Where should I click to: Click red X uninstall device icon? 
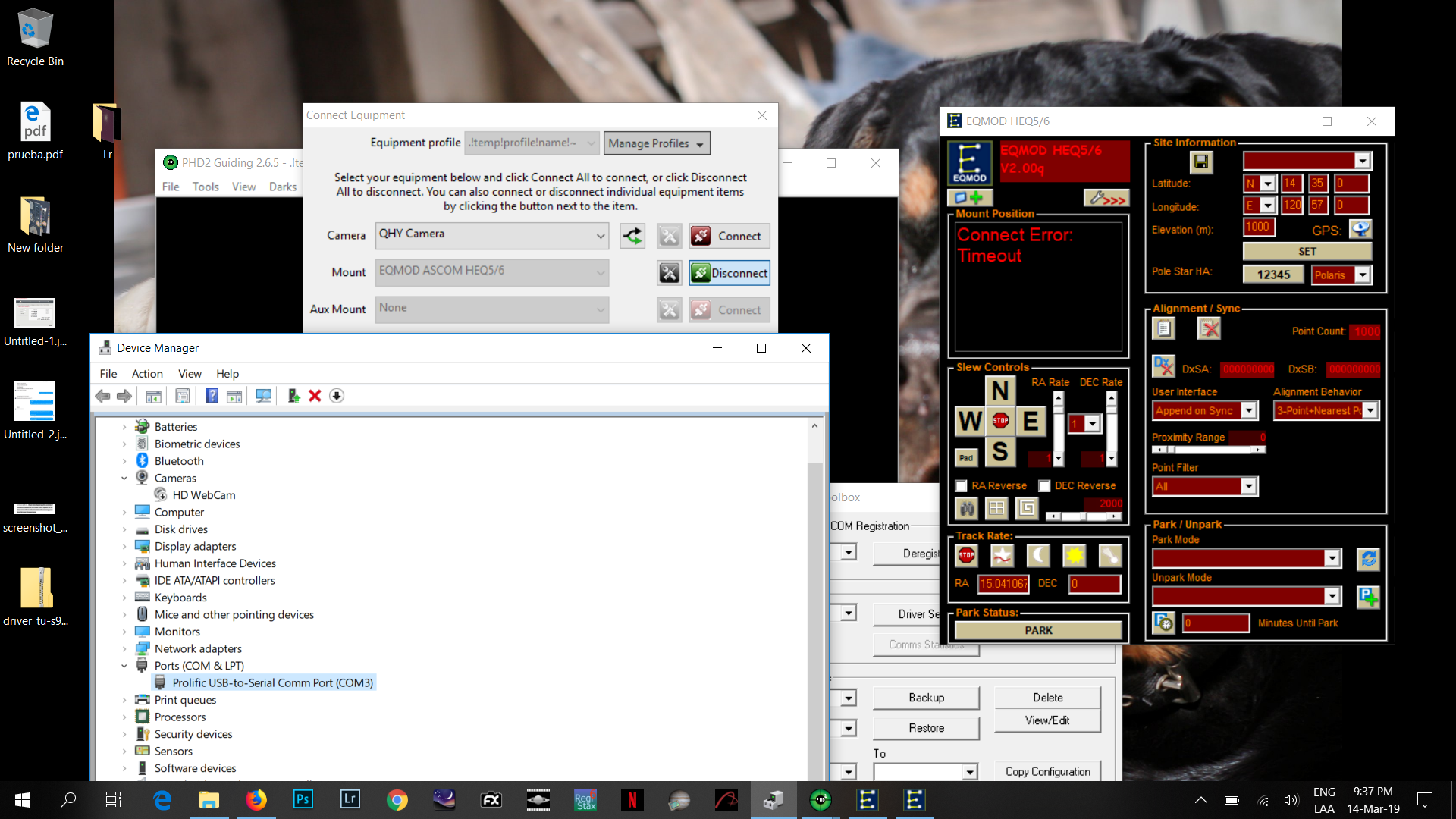point(315,396)
